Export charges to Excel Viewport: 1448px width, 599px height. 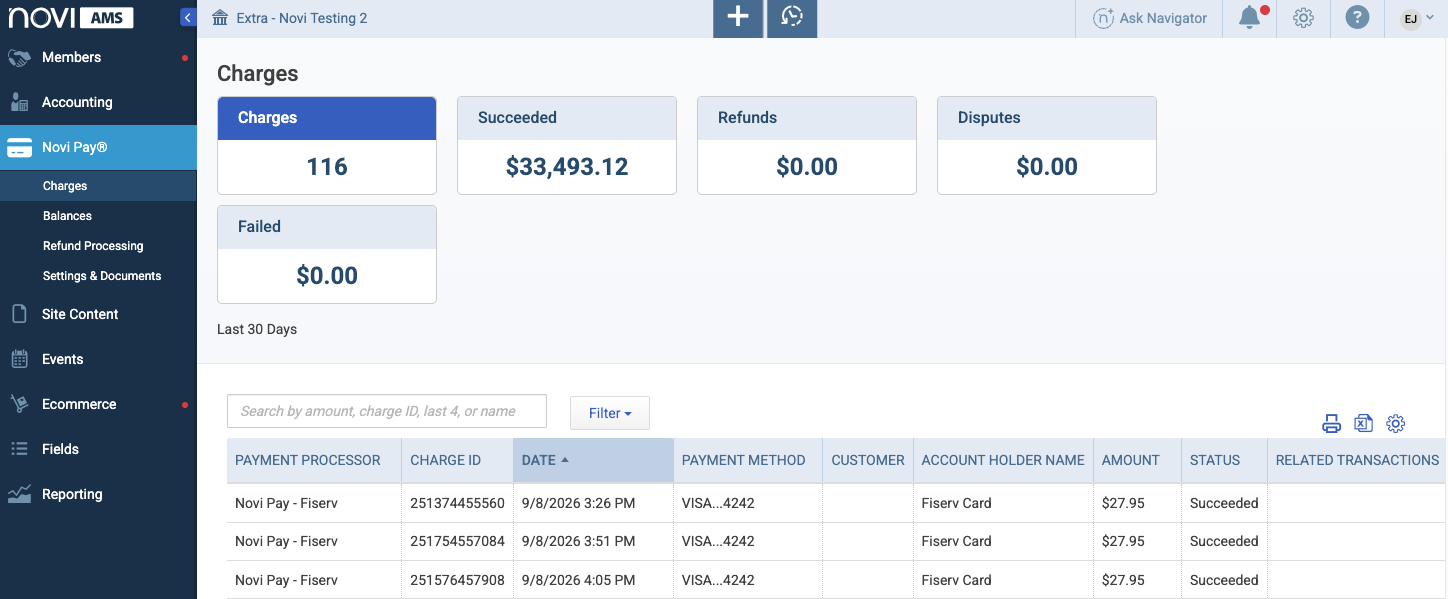pyautogui.click(x=1363, y=424)
